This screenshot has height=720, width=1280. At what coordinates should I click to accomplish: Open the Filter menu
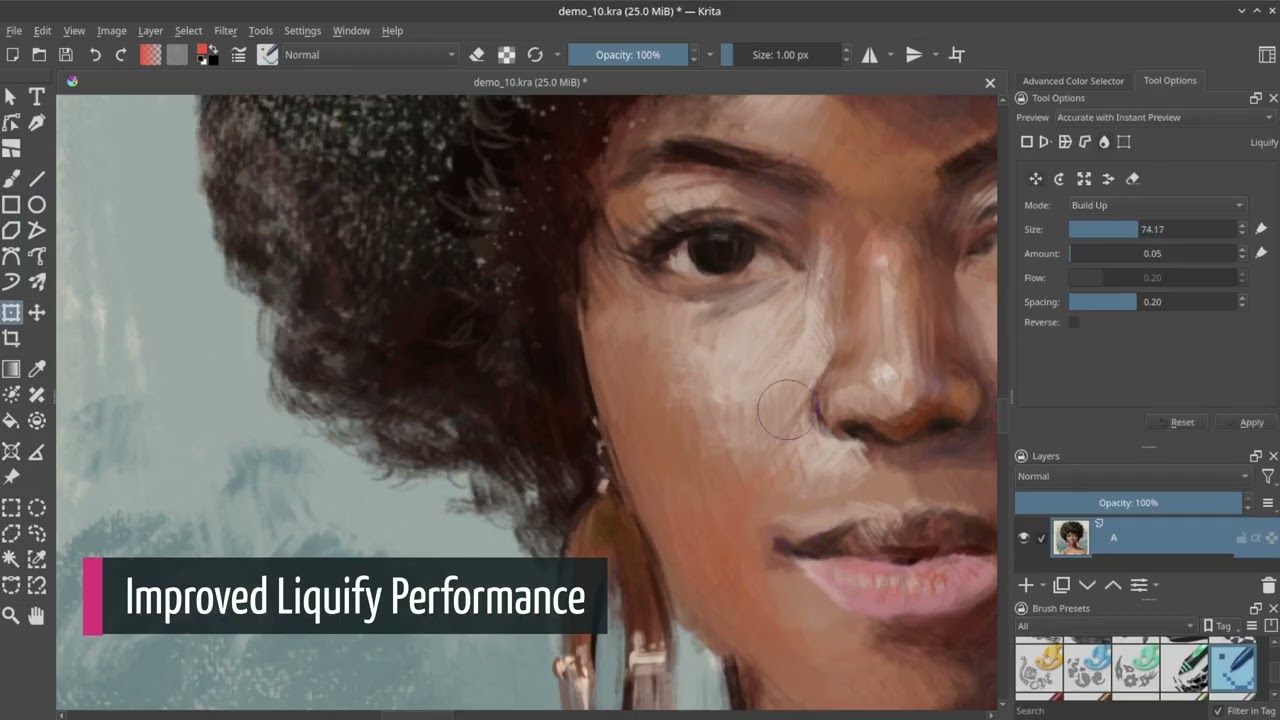click(x=225, y=31)
